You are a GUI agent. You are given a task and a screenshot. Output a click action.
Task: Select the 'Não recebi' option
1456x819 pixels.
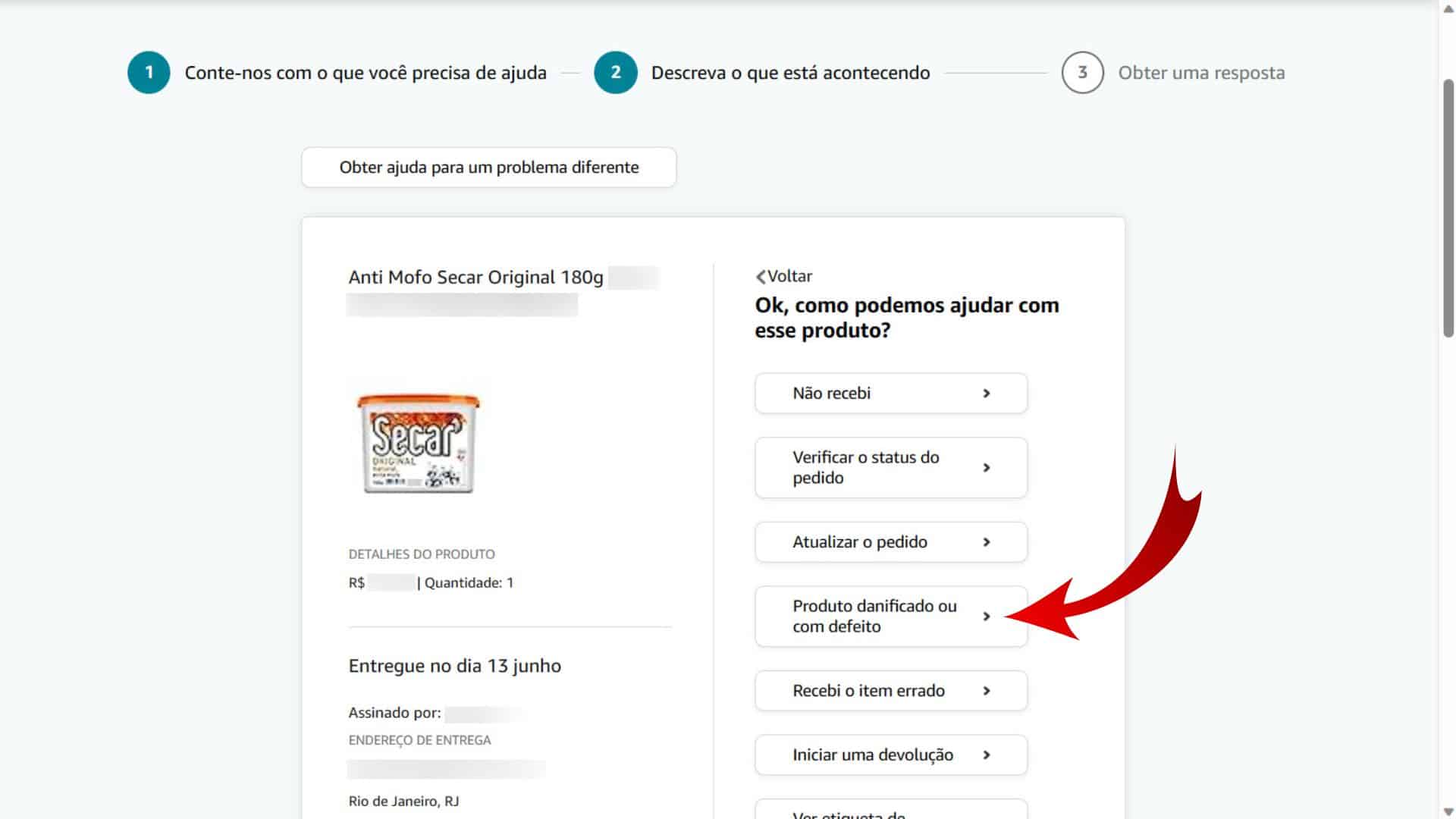click(891, 393)
